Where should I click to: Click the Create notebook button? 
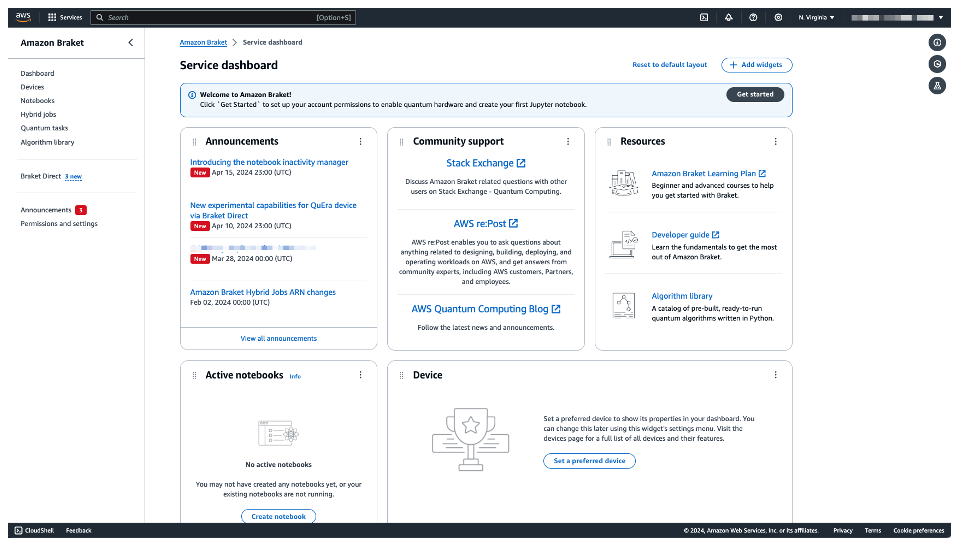pyautogui.click(x=279, y=516)
